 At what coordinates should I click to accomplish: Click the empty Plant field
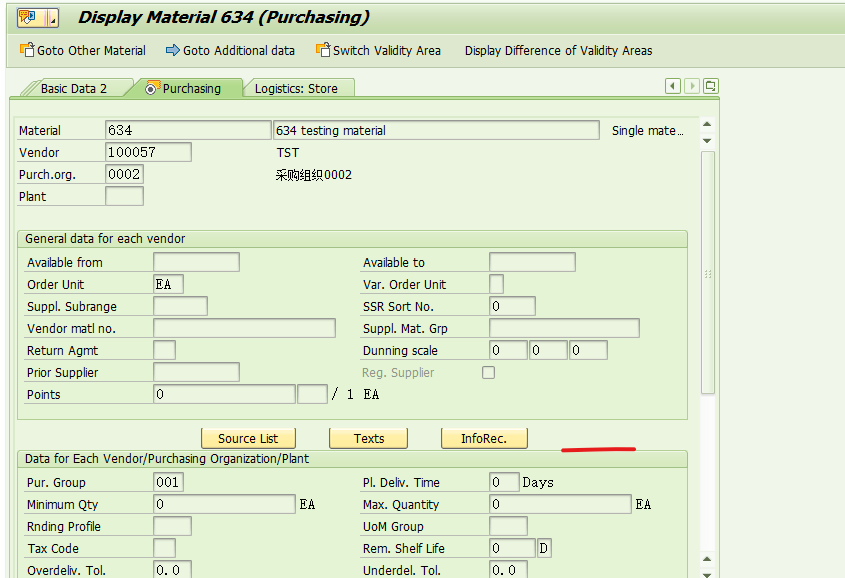(x=124, y=196)
